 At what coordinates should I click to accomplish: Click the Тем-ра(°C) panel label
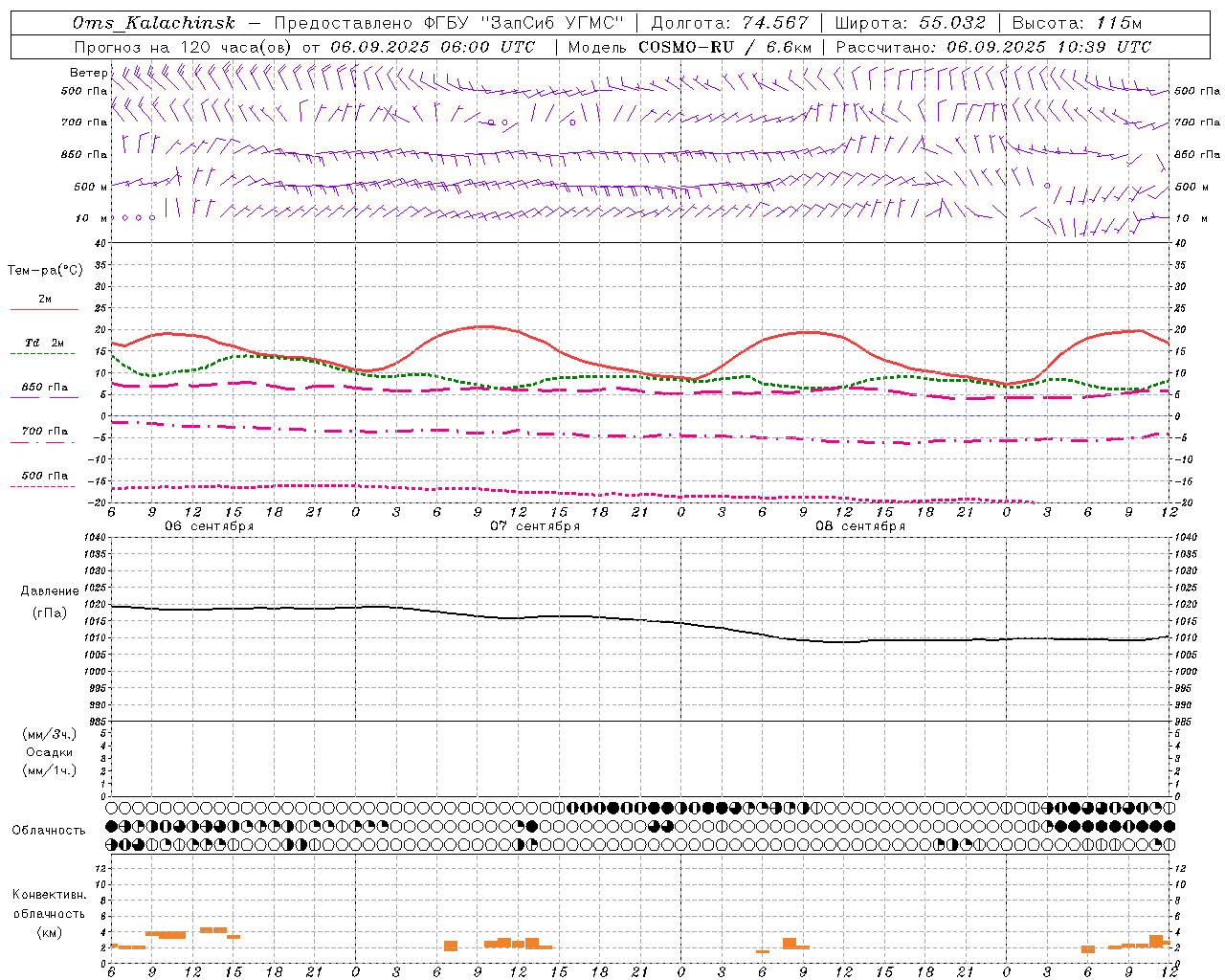[45, 271]
